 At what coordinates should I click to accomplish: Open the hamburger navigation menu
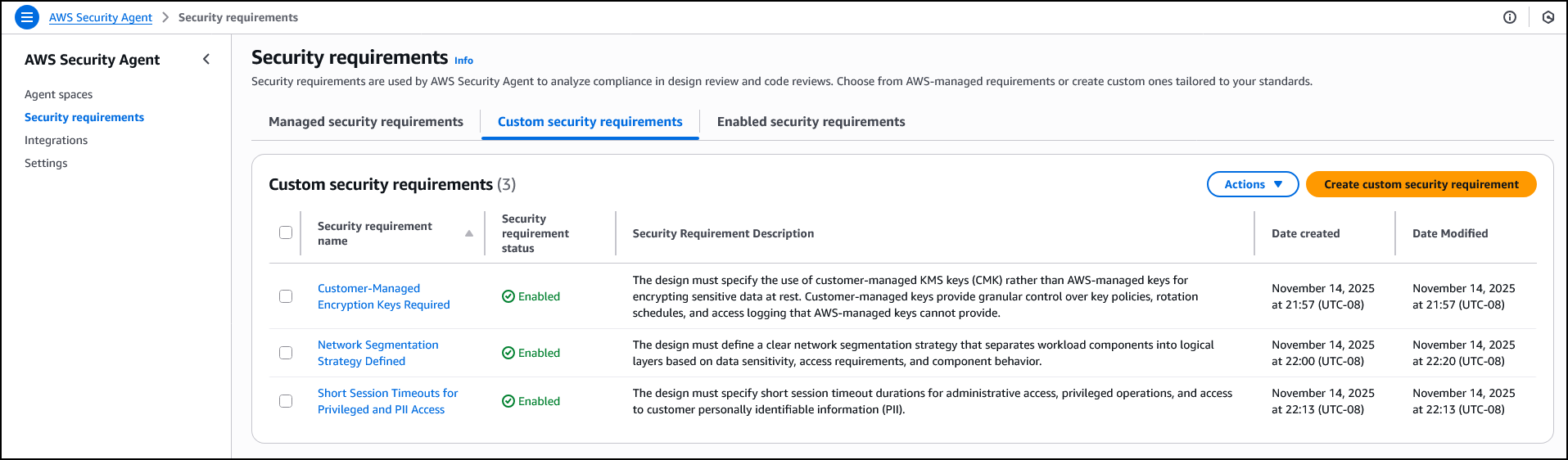coord(27,17)
